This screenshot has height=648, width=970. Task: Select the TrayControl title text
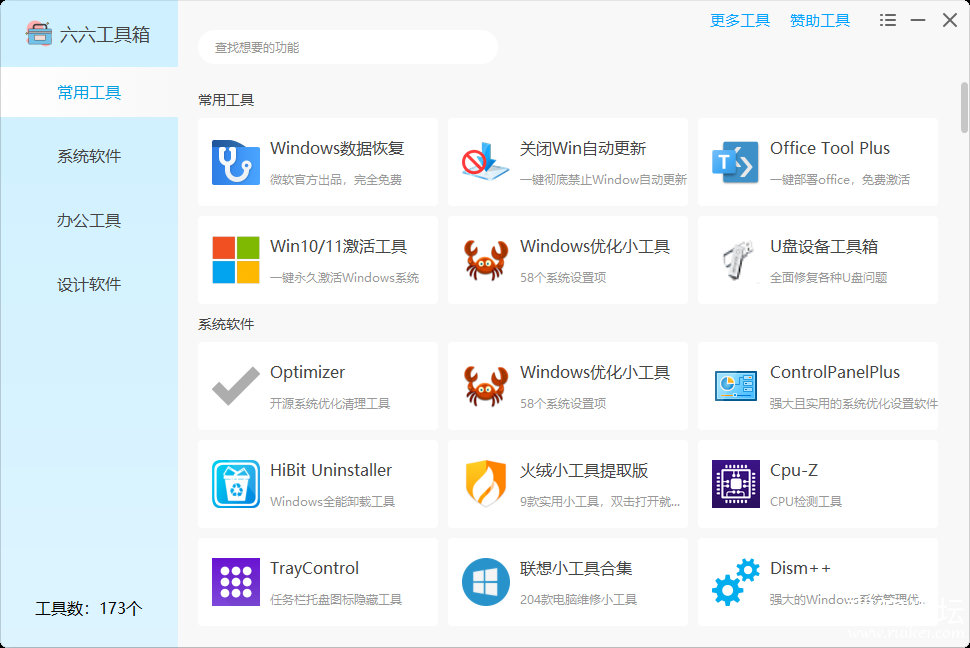tap(314, 568)
